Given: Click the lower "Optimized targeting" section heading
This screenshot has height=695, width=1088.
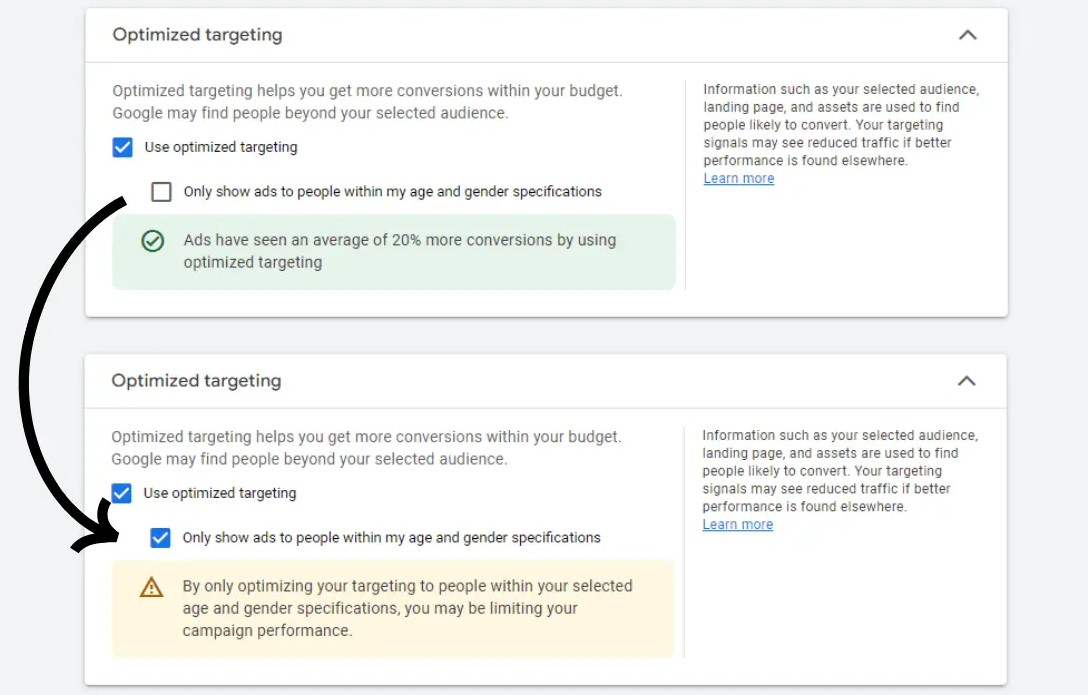Looking at the screenshot, I should (196, 381).
